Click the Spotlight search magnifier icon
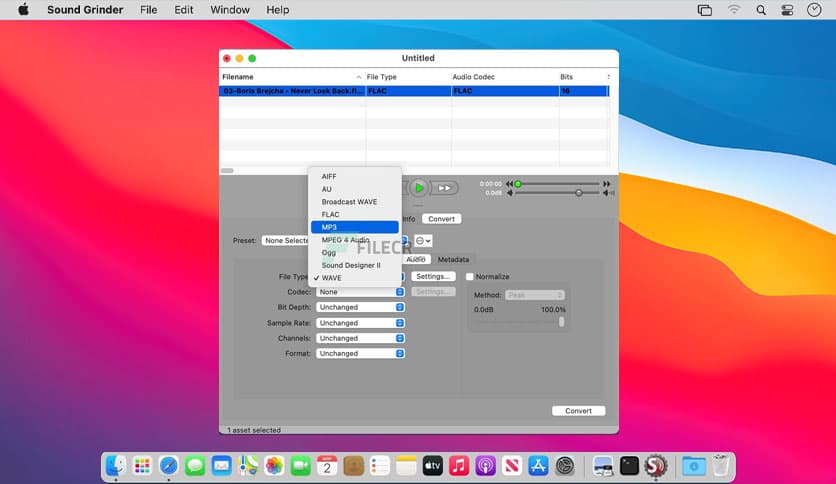Viewport: 836px width, 484px height. coord(761,10)
